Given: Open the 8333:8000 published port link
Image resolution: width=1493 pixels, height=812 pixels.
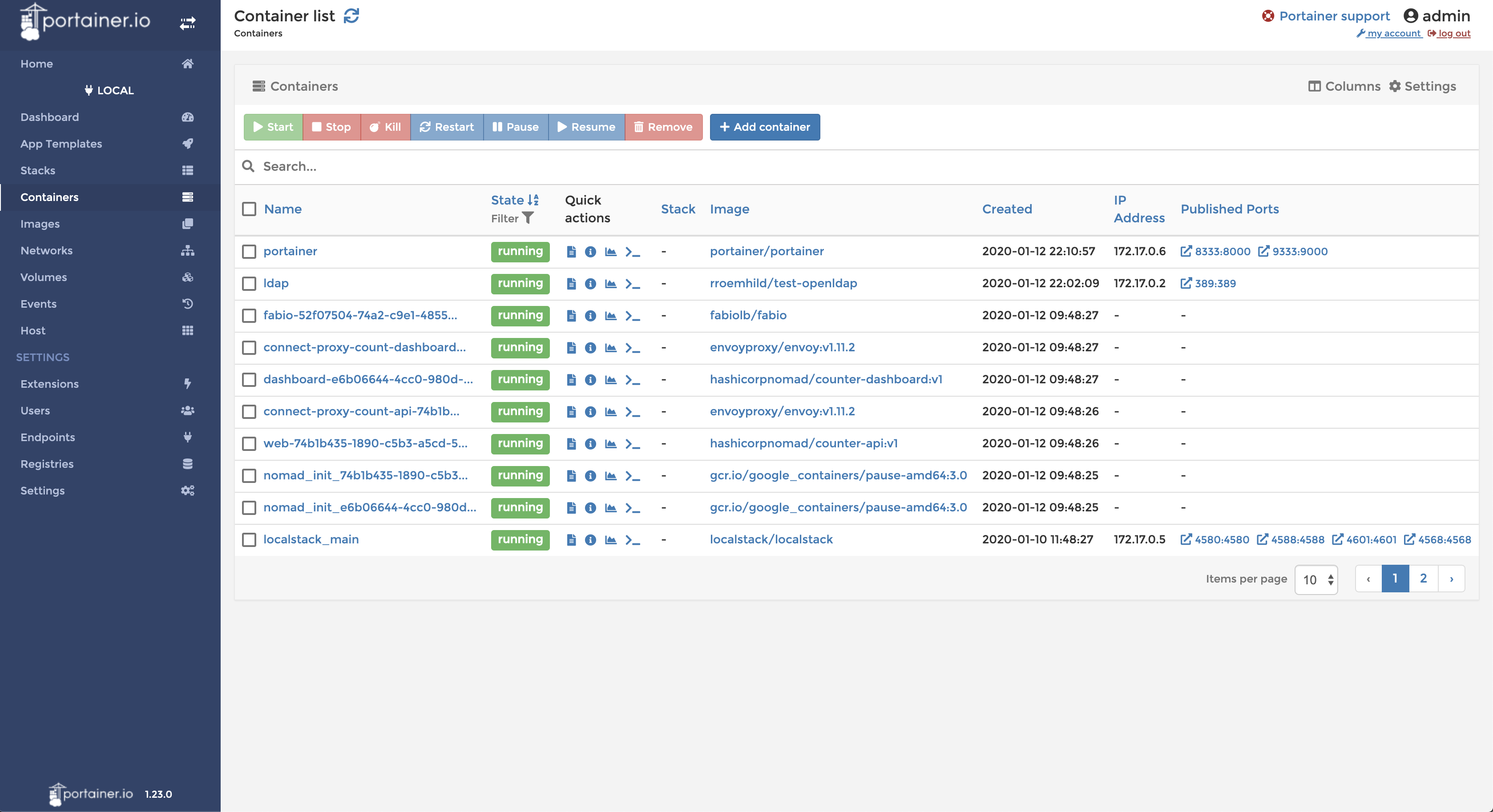Looking at the screenshot, I should [1215, 251].
